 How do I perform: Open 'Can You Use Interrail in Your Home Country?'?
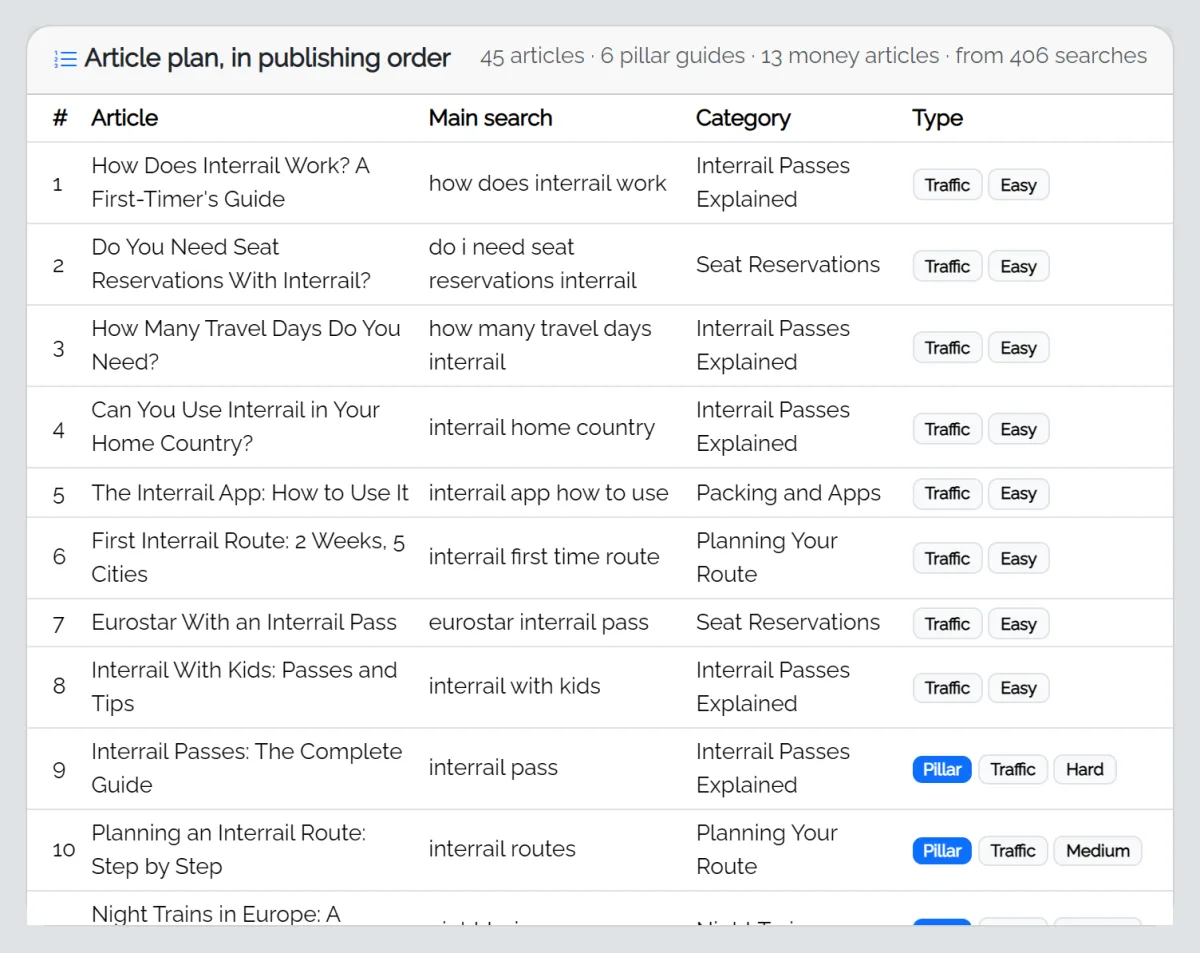click(236, 427)
